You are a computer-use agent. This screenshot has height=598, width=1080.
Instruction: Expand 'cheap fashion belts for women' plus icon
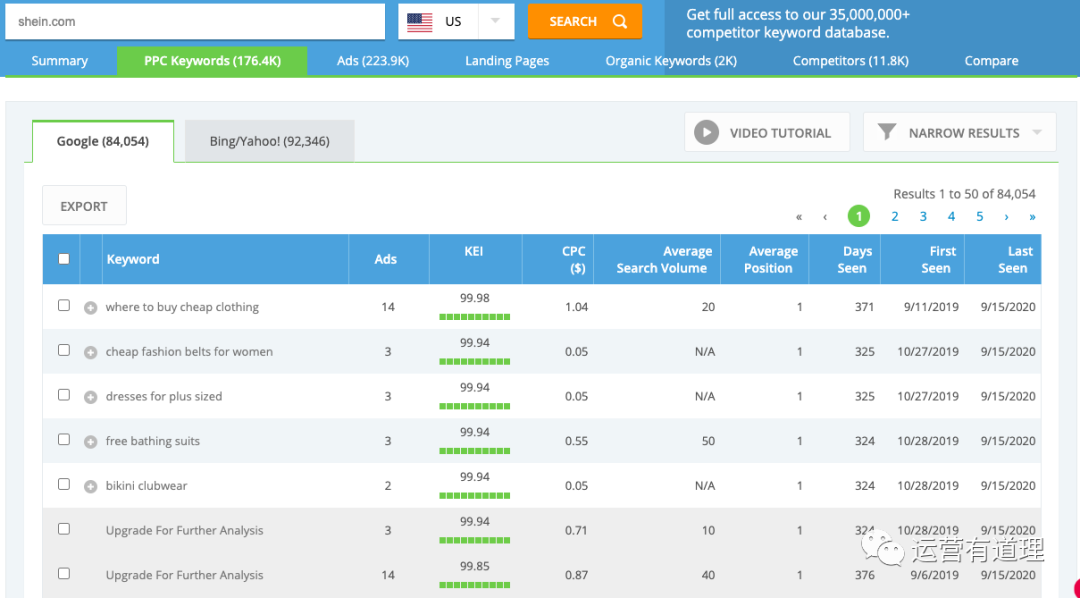91,353
